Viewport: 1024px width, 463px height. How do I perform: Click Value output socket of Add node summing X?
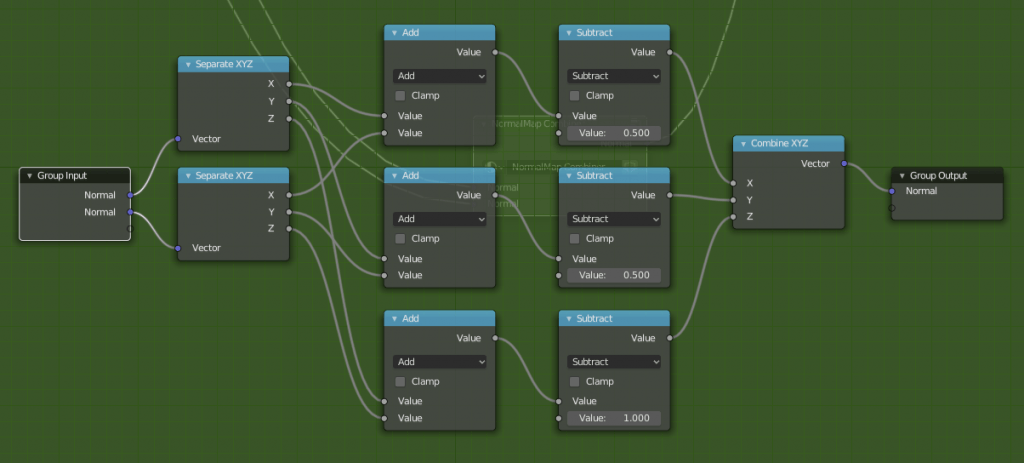pyautogui.click(x=495, y=52)
